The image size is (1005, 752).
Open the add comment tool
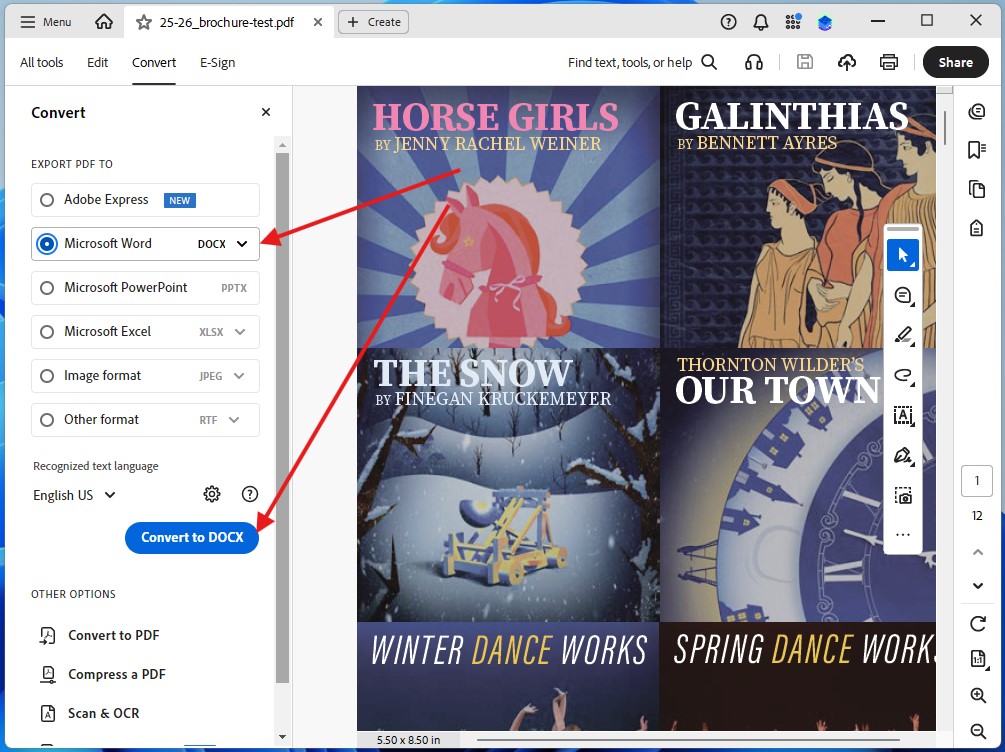903,296
